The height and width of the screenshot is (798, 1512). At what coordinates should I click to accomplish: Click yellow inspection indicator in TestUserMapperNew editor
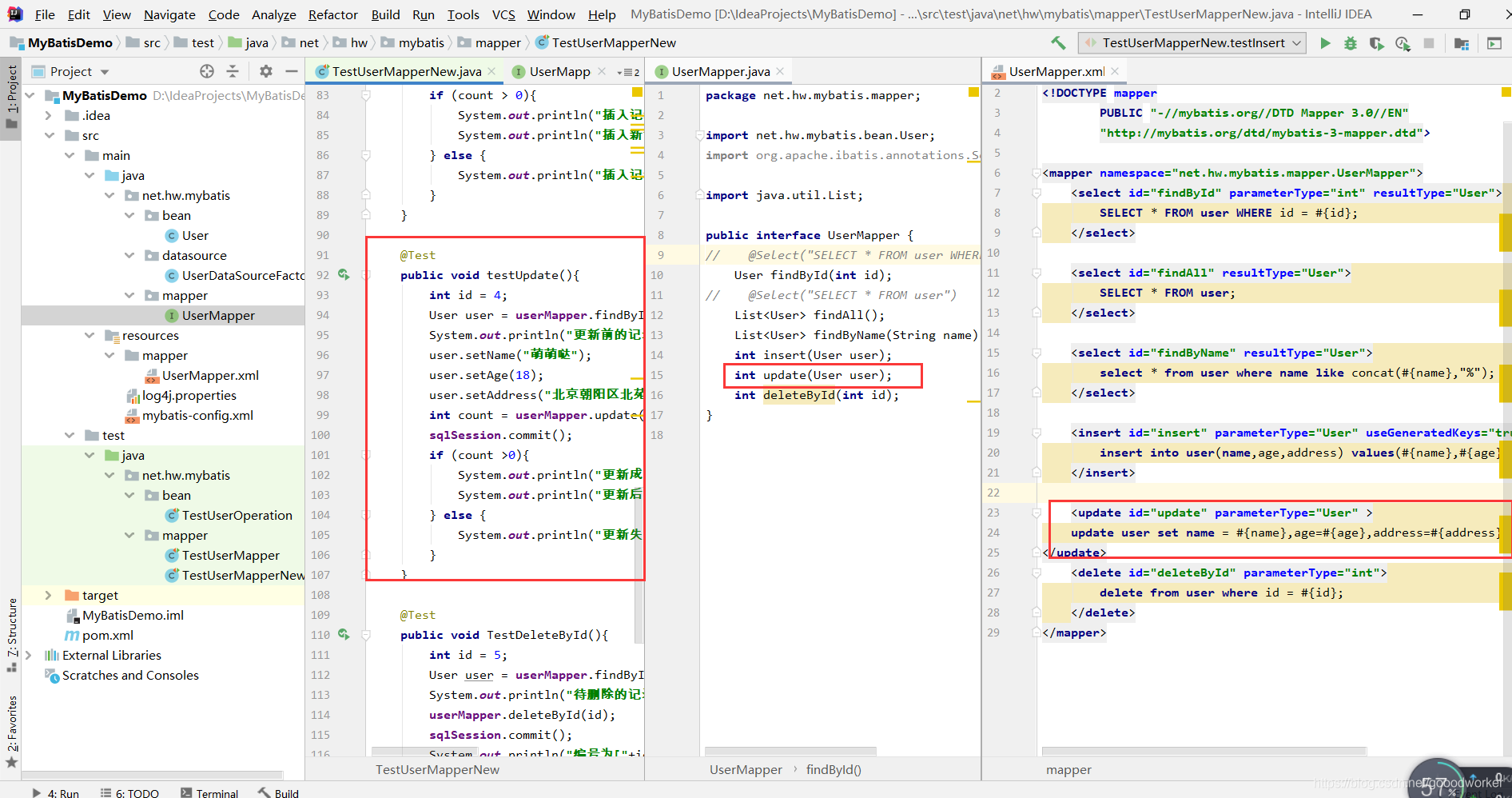point(637,93)
